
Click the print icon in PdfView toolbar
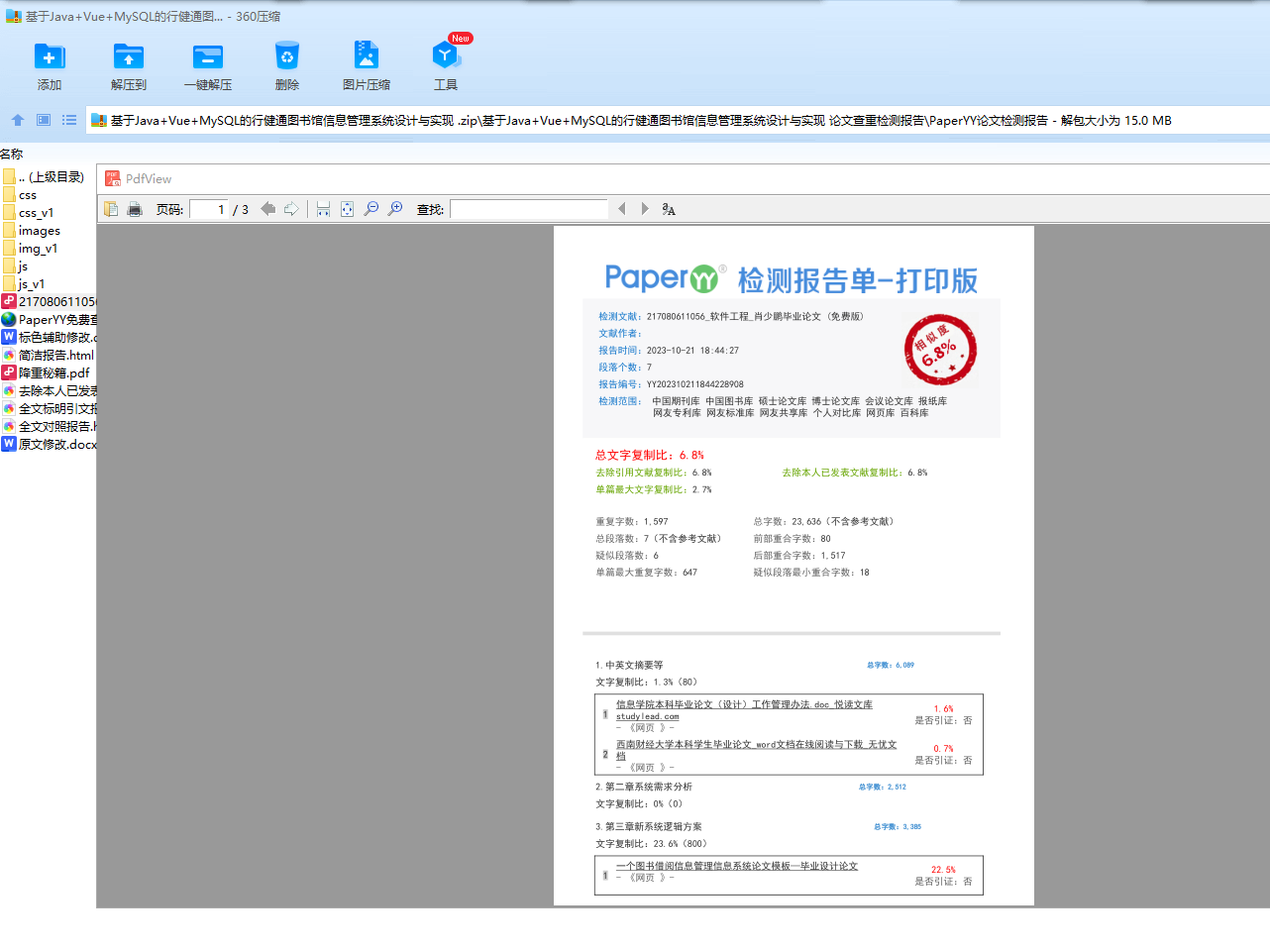point(135,209)
